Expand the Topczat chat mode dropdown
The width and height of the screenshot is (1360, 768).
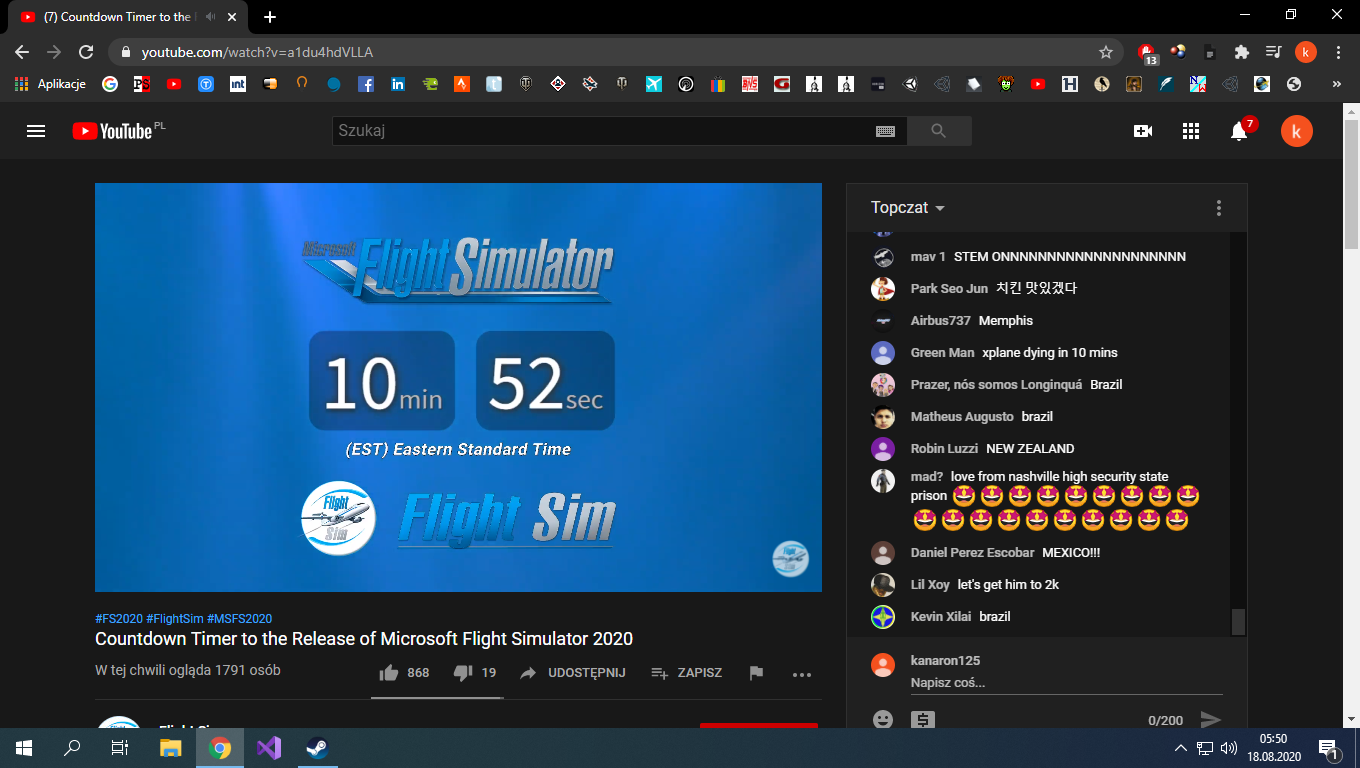point(908,208)
